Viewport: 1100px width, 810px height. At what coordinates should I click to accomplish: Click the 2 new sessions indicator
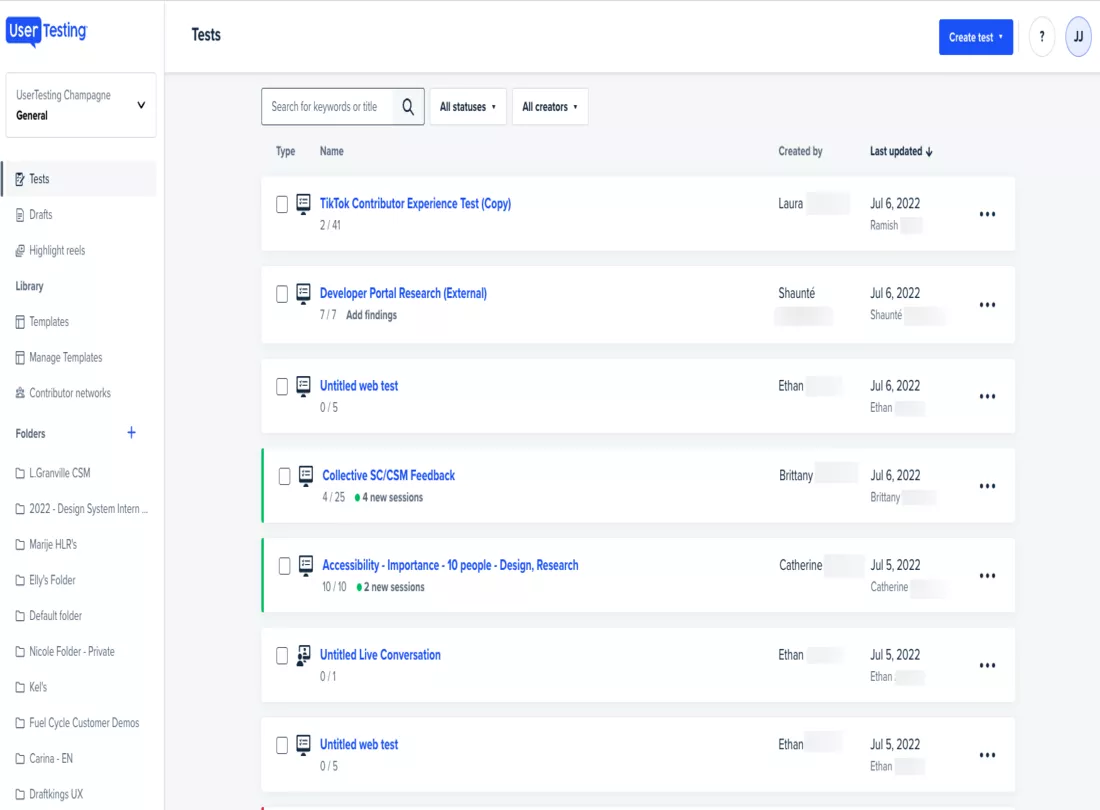click(391, 587)
